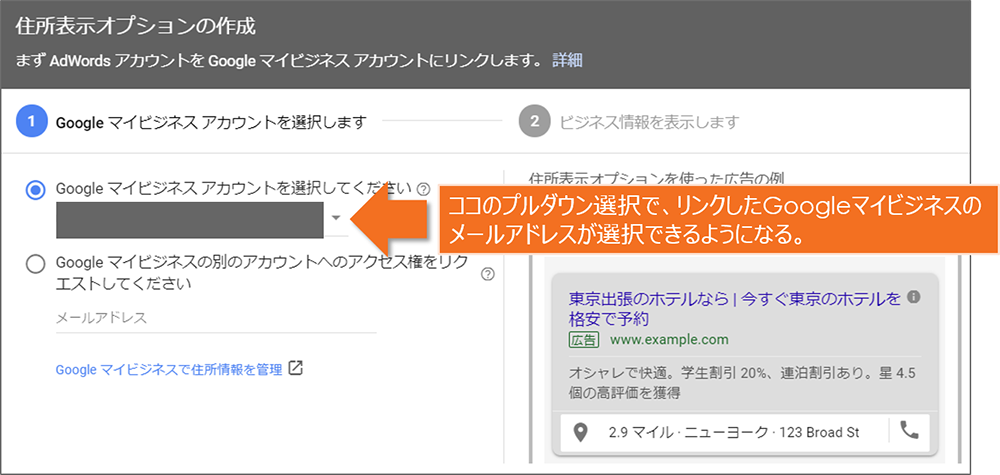Viewport: 1000px width, 475px height.
Task: Click help icon beside アクセス権をリクエスト option
Action: tap(488, 274)
